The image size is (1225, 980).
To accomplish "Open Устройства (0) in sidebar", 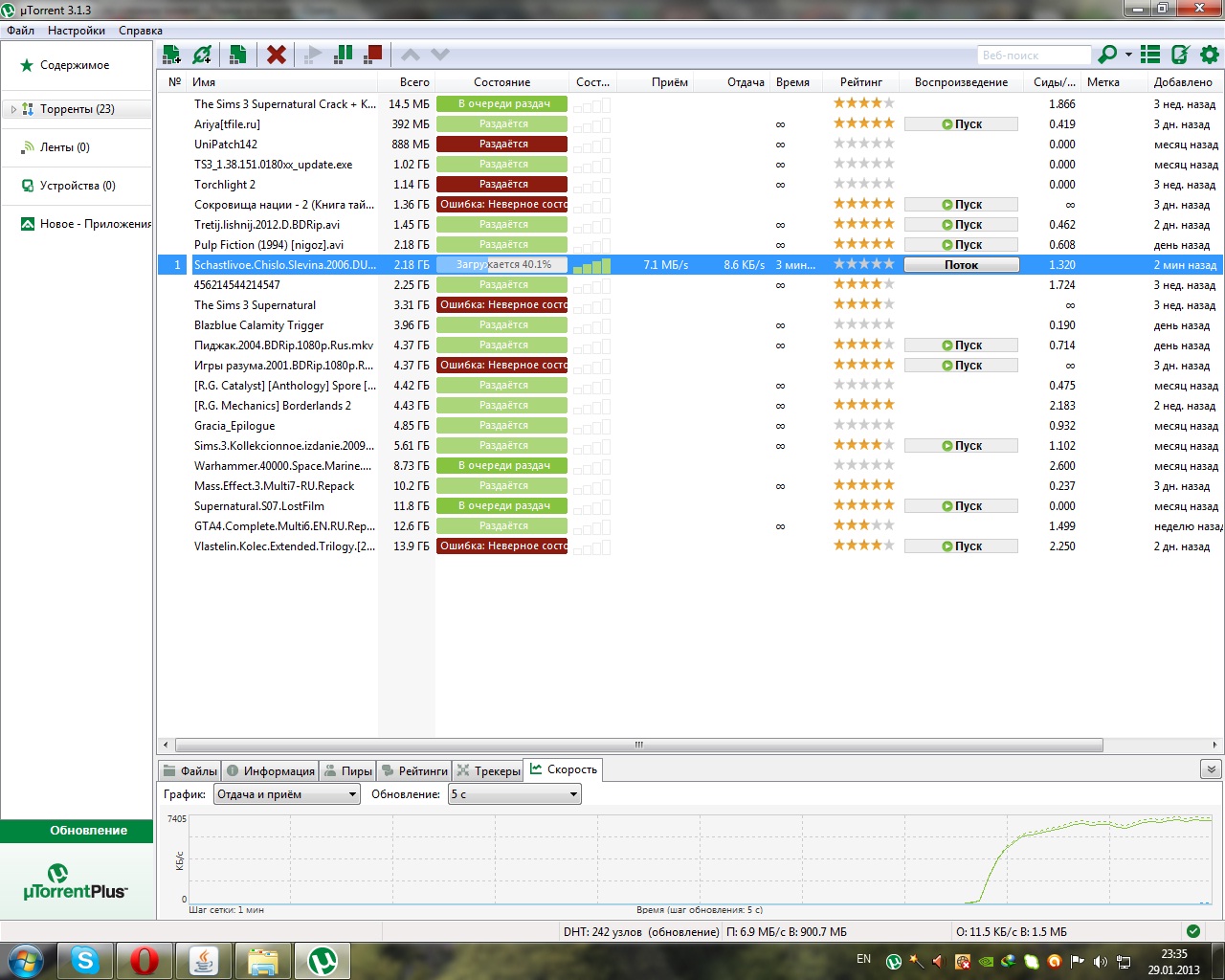I will point(78,186).
